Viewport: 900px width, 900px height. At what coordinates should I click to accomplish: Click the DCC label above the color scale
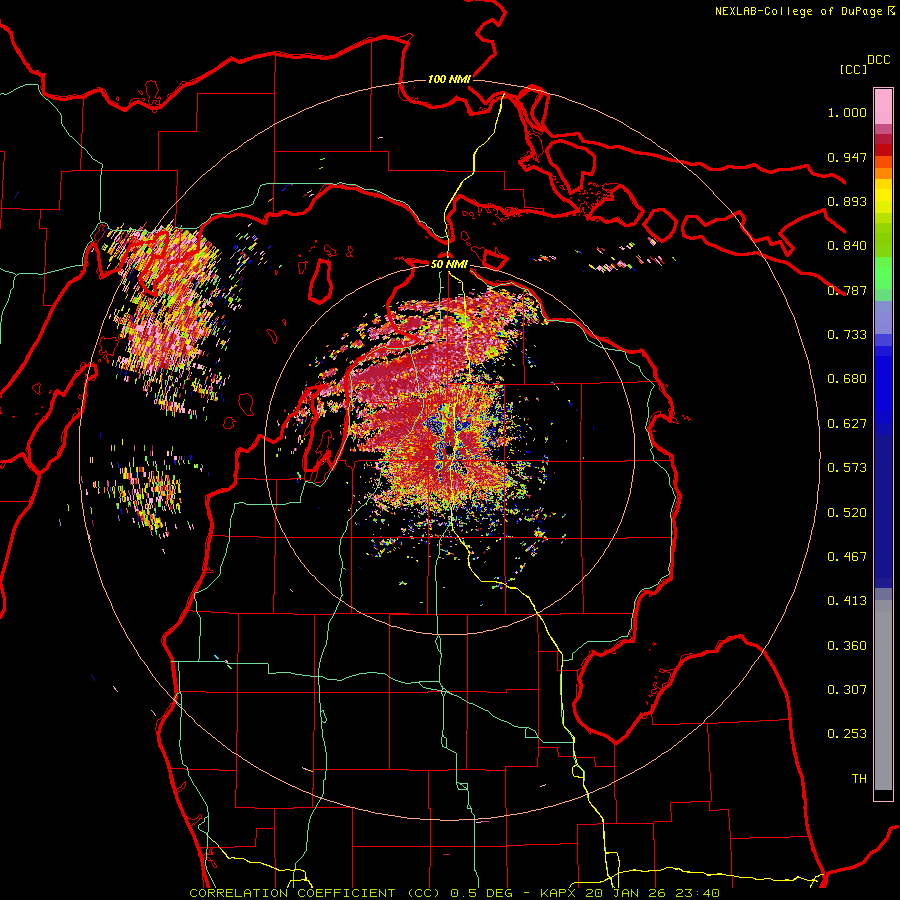pos(878,60)
